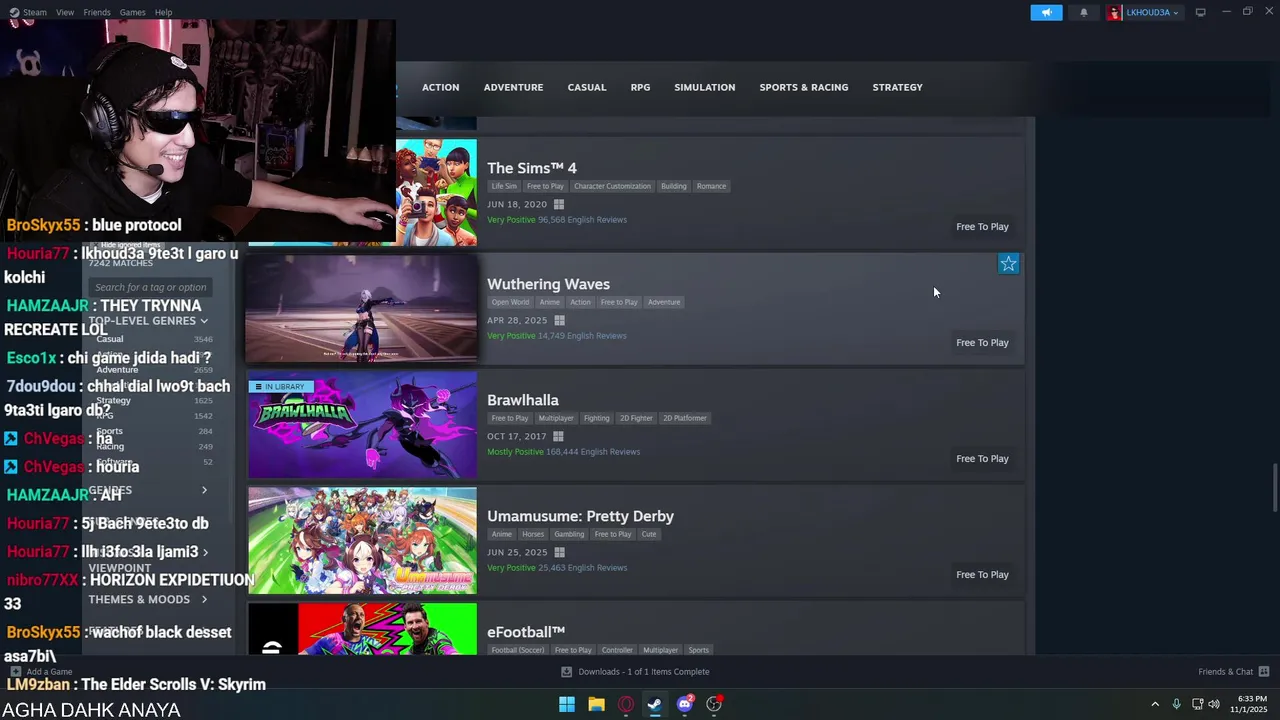
Task: Click the Horses tag on Umamusume
Action: click(533, 534)
